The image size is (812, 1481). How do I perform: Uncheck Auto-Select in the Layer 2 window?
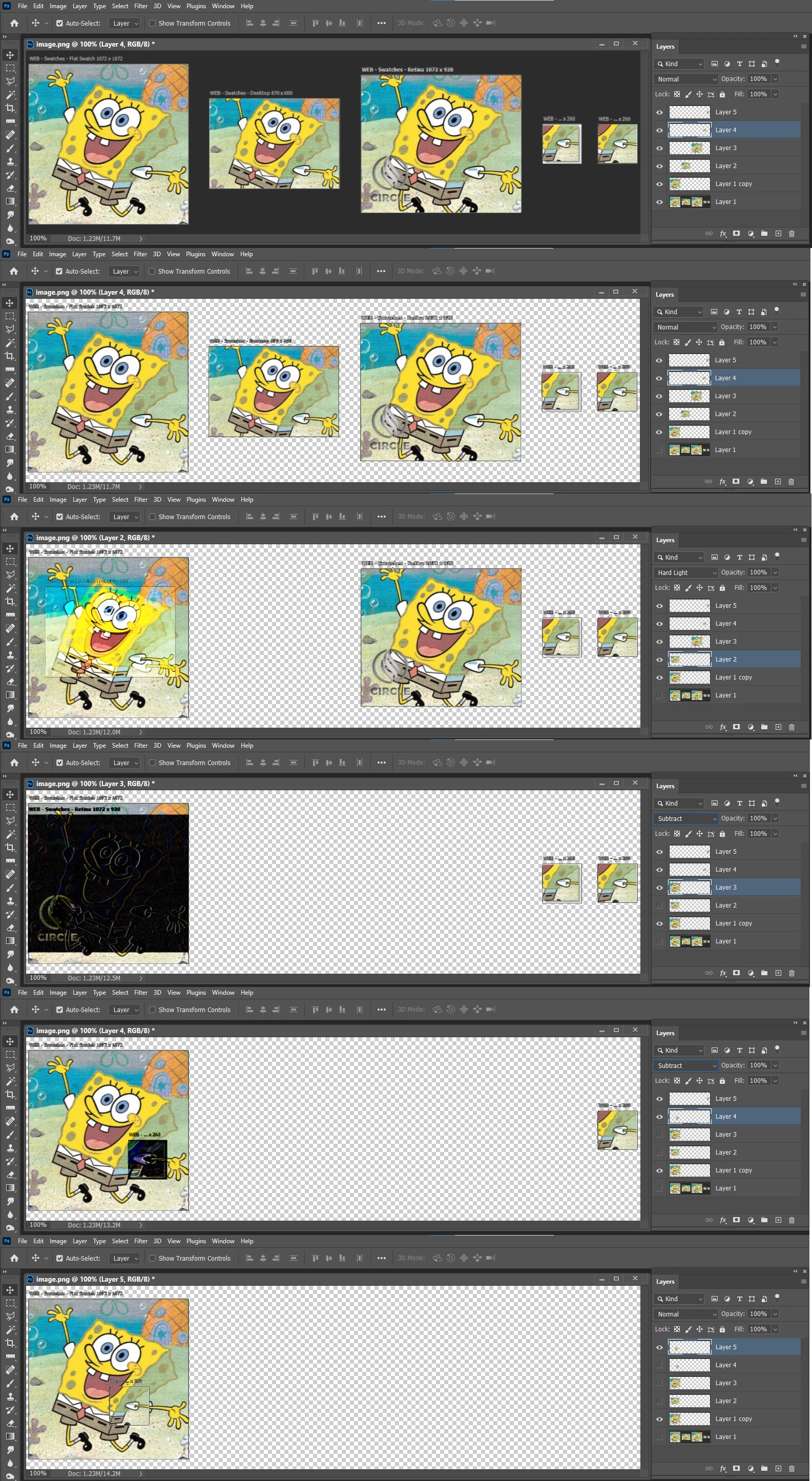coord(59,517)
